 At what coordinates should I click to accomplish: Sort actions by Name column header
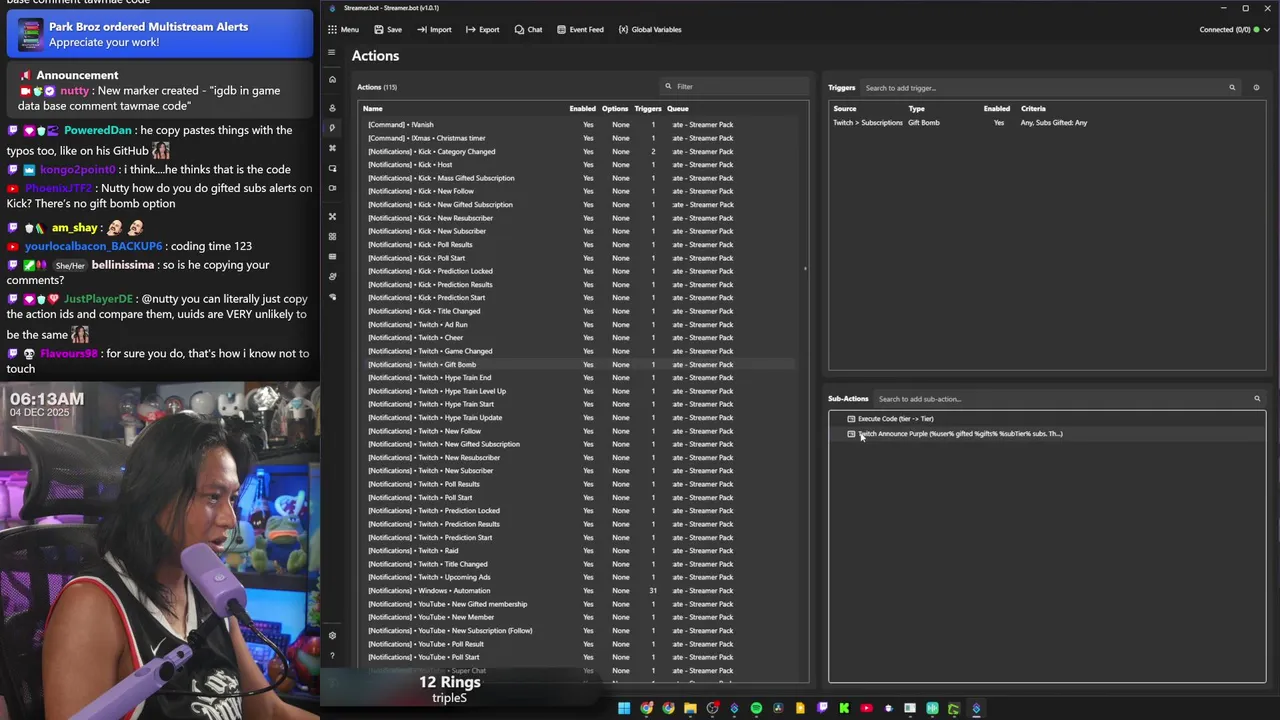[372, 108]
